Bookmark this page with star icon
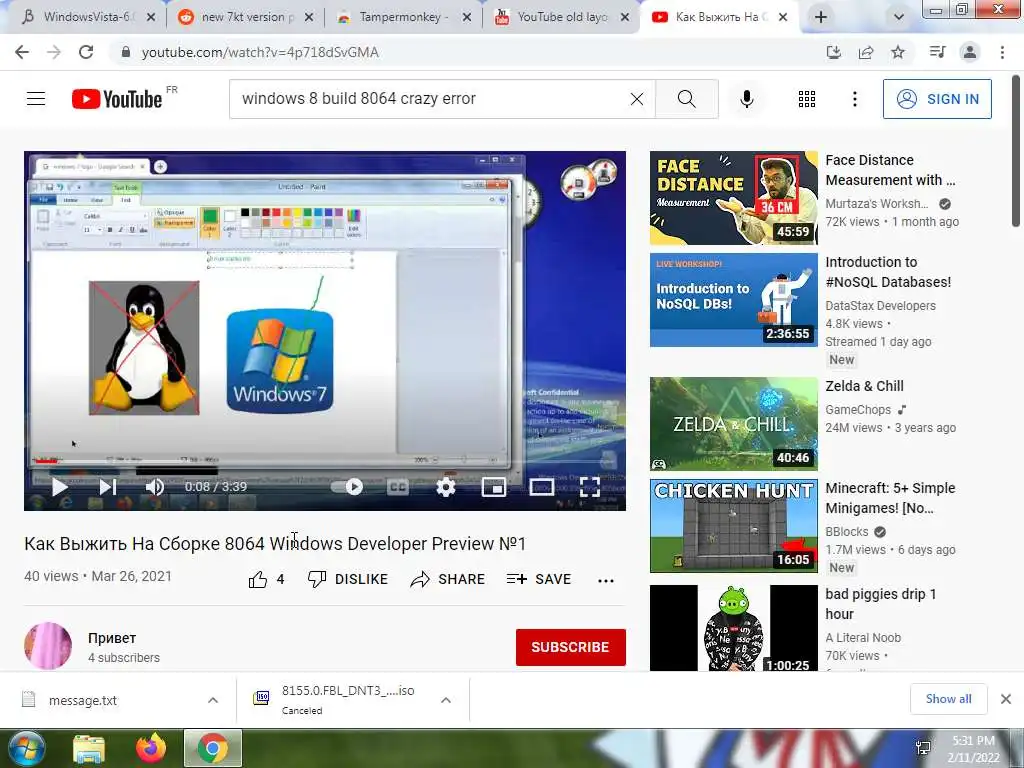 point(898,52)
